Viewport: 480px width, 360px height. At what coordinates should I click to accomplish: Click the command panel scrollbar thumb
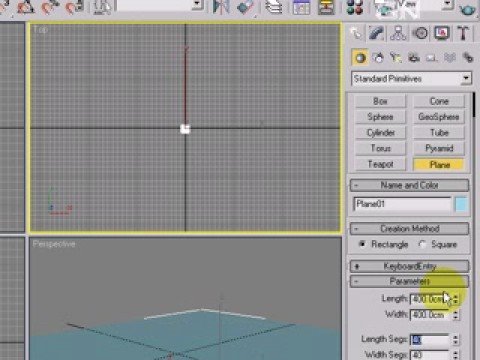[x=474, y=105]
